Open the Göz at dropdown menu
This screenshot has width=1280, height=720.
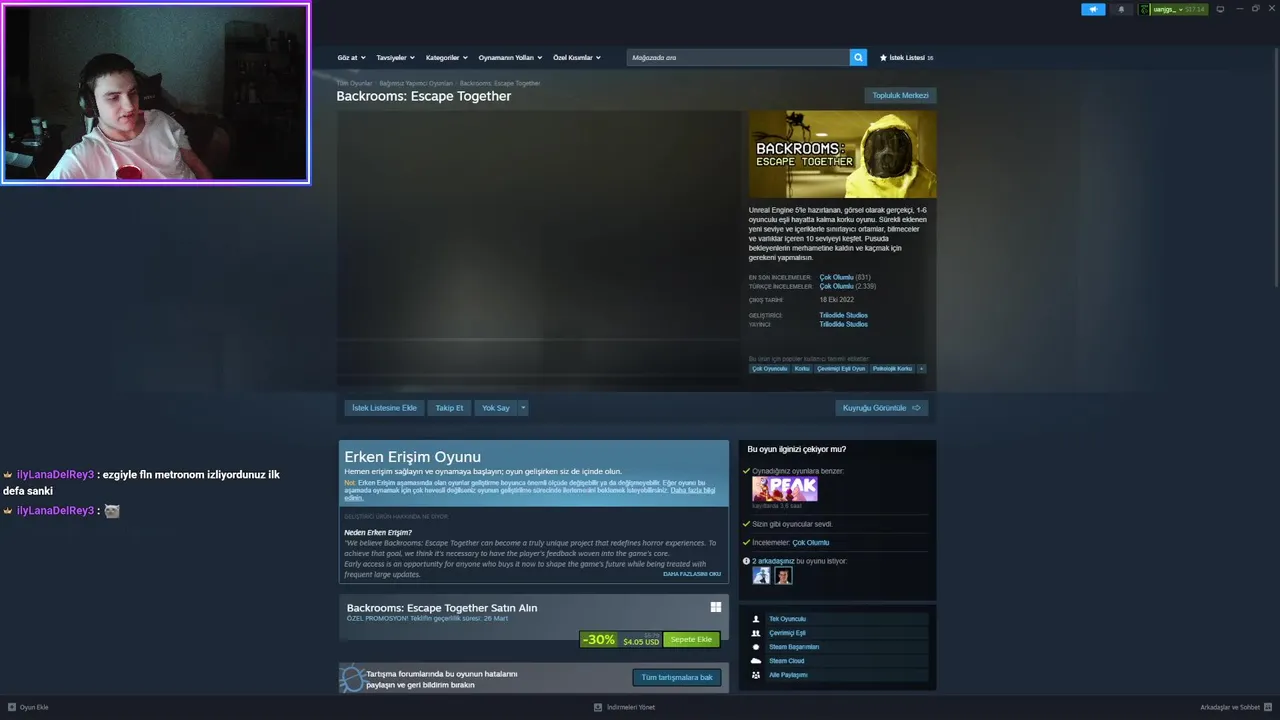click(351, 58)
